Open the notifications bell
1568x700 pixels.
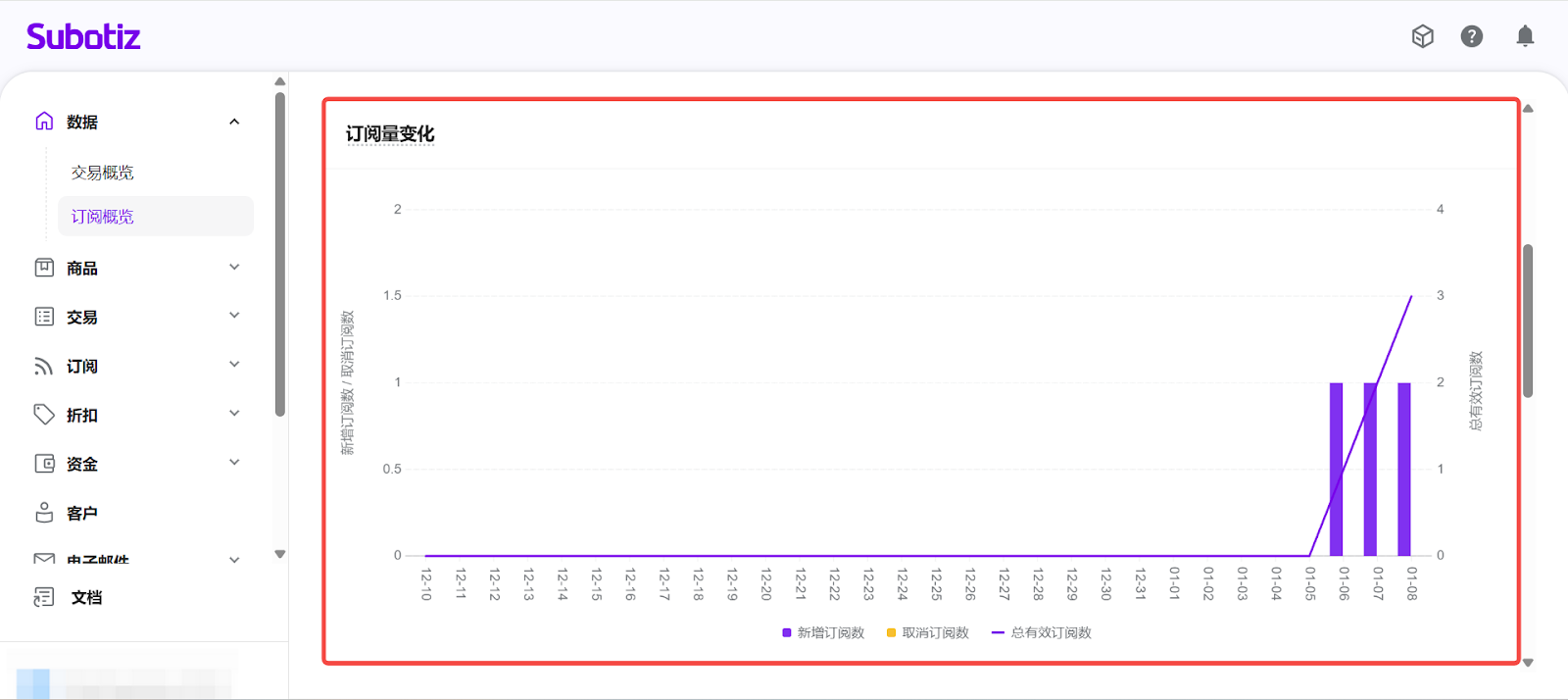[x=1524, y=36]
